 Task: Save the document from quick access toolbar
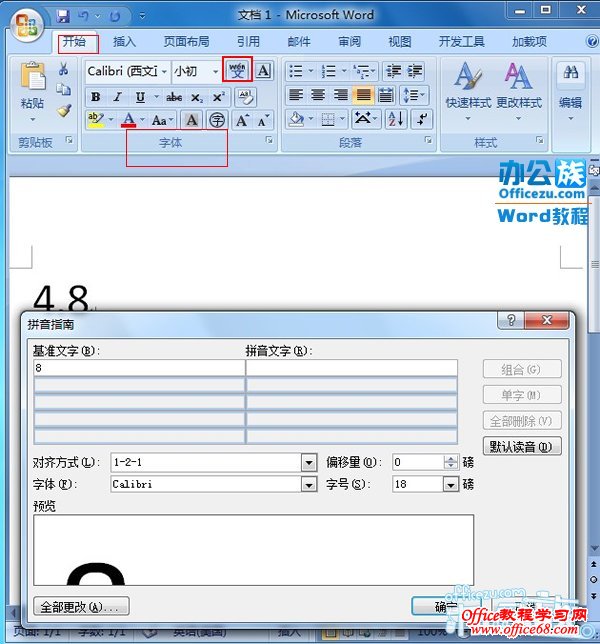[x=63, y=16]
